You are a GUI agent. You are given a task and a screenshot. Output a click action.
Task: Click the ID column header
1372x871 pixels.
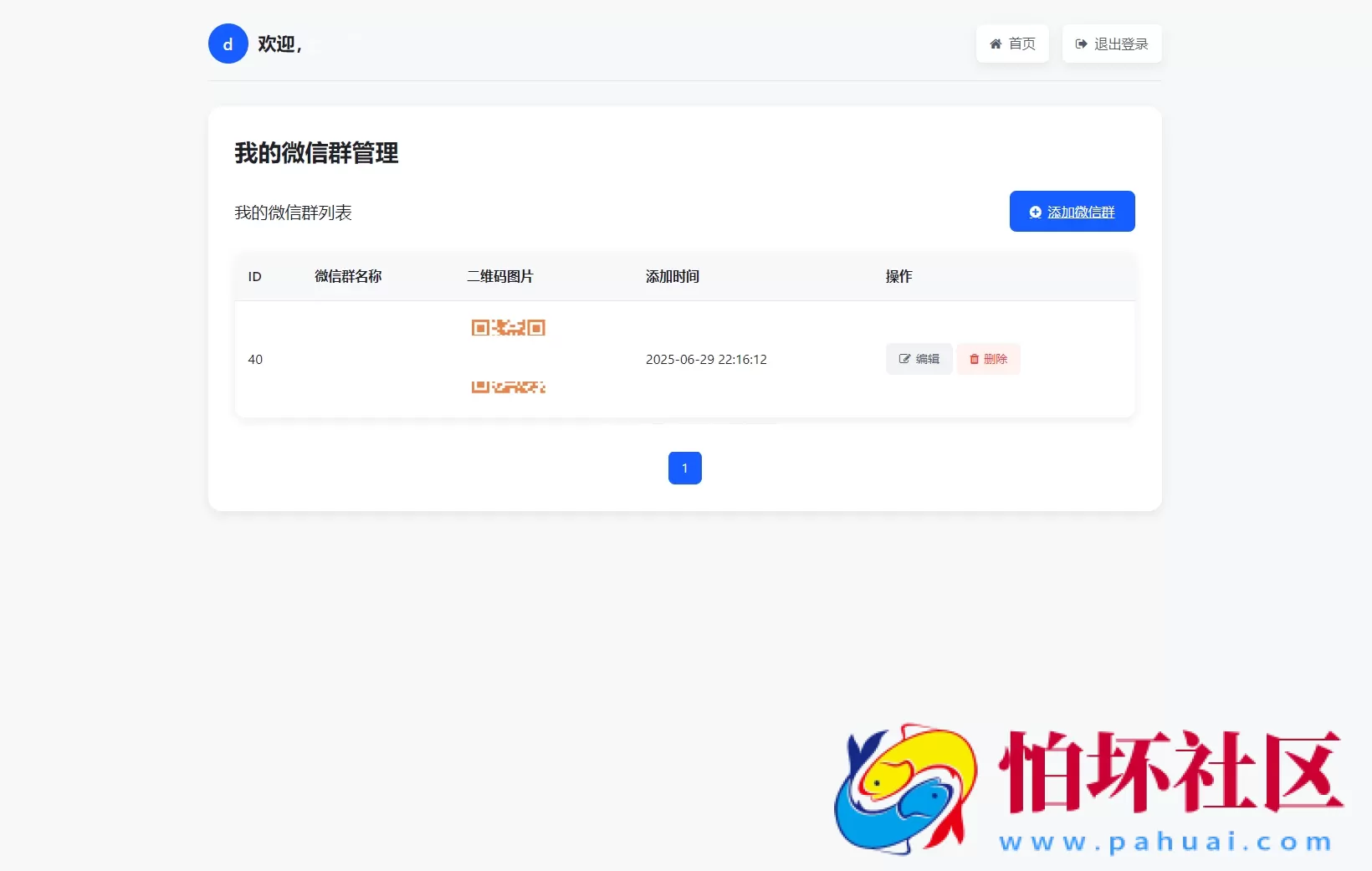pos(254,277)
